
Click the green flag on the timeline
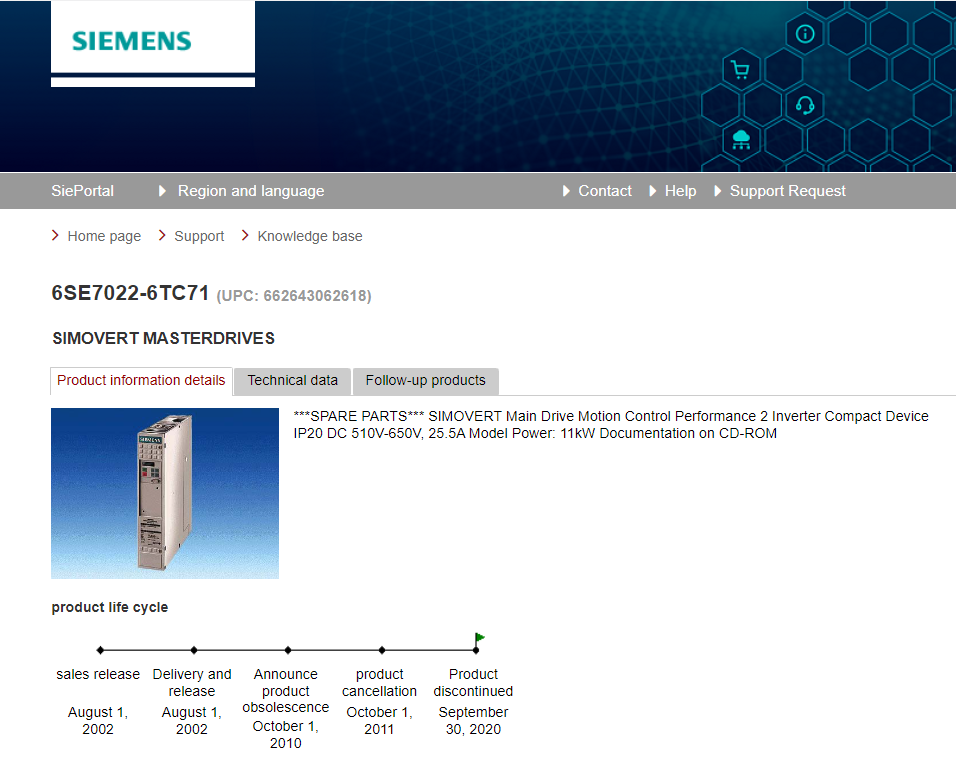480,638
